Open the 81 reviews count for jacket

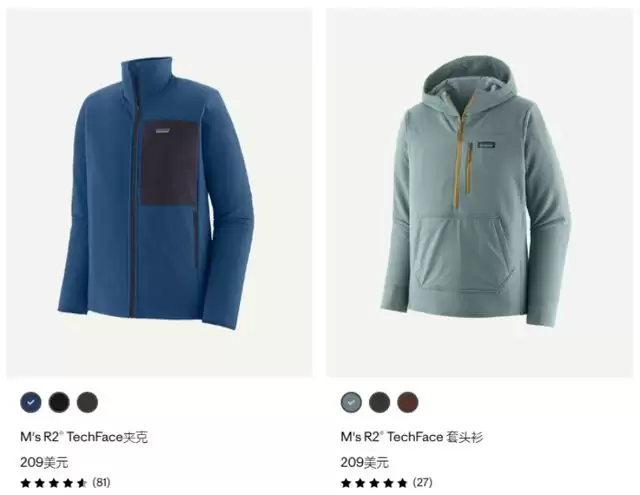tap(101, 482)
